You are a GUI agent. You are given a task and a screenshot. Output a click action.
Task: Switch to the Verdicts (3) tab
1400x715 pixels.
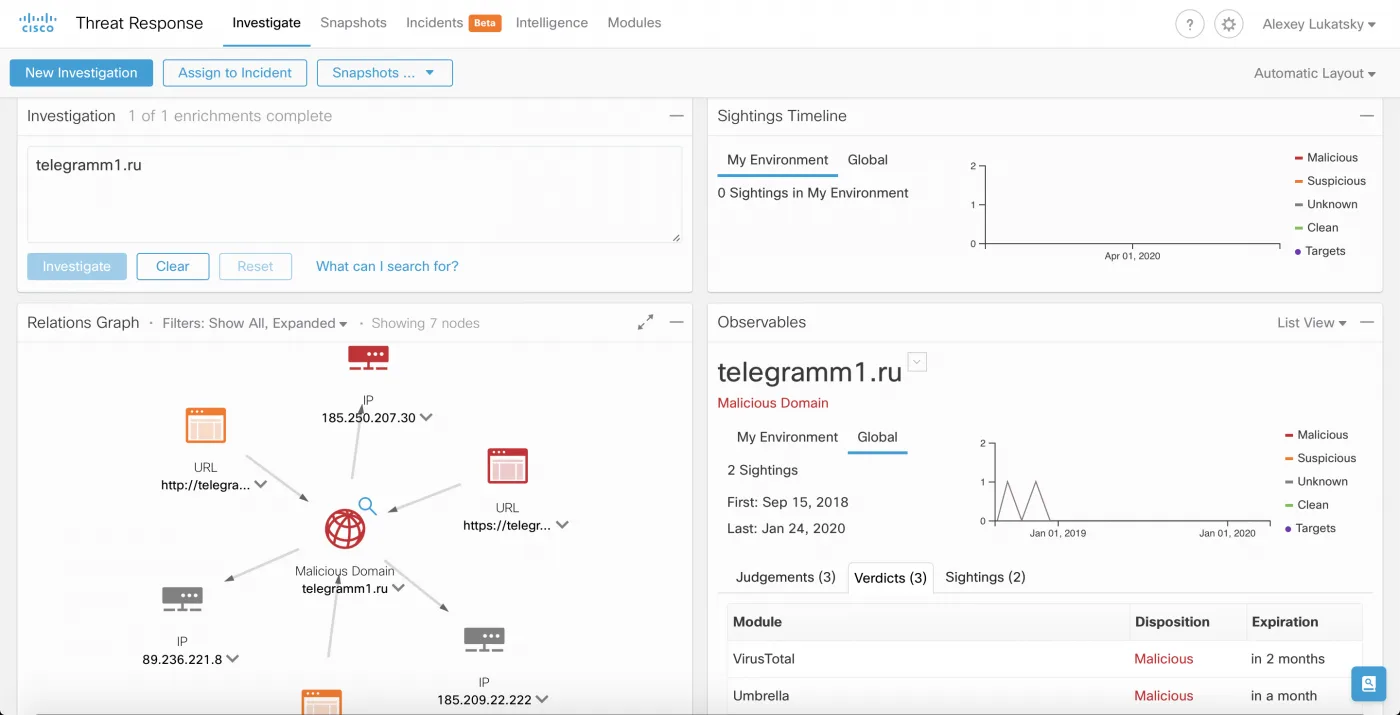point(890,578)
